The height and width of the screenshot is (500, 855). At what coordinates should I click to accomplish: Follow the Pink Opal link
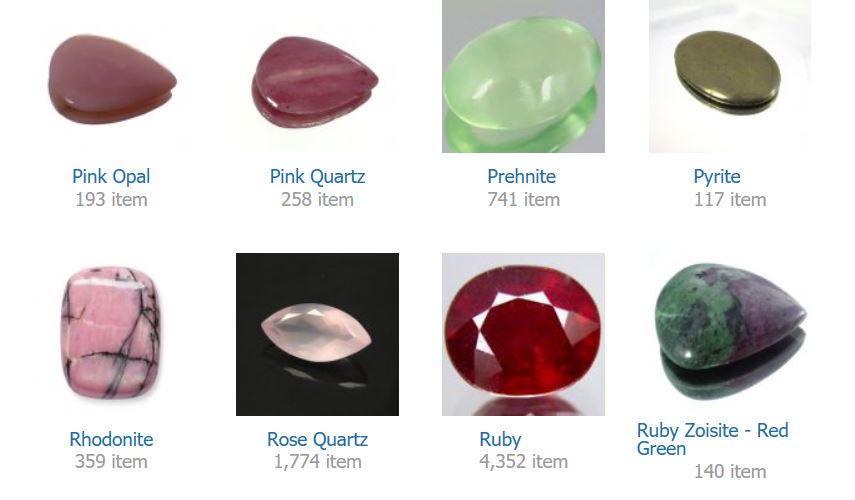coord(111,177)
